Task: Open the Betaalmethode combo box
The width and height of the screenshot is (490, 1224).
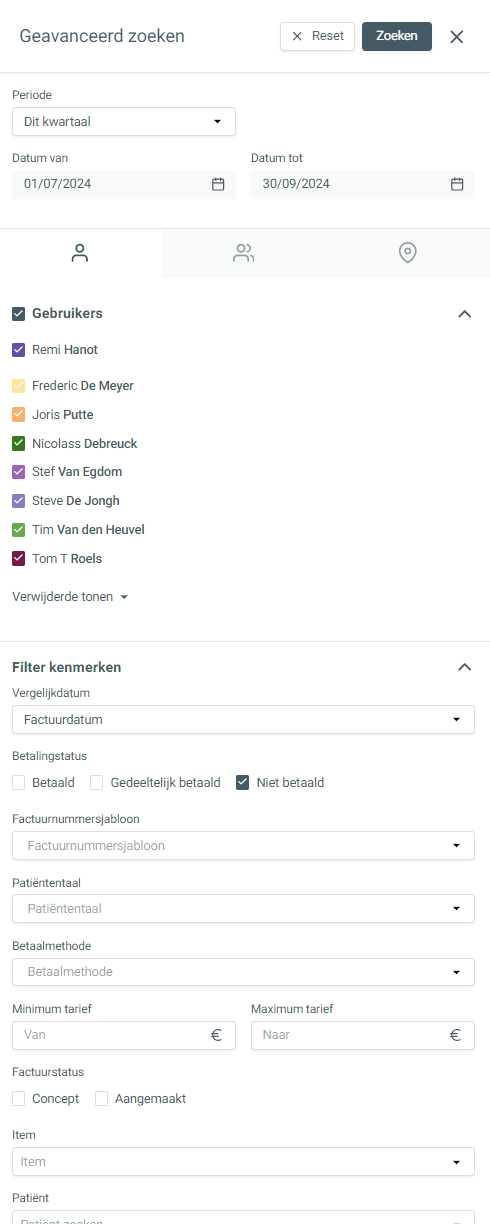Action: (x=243, y=972)
